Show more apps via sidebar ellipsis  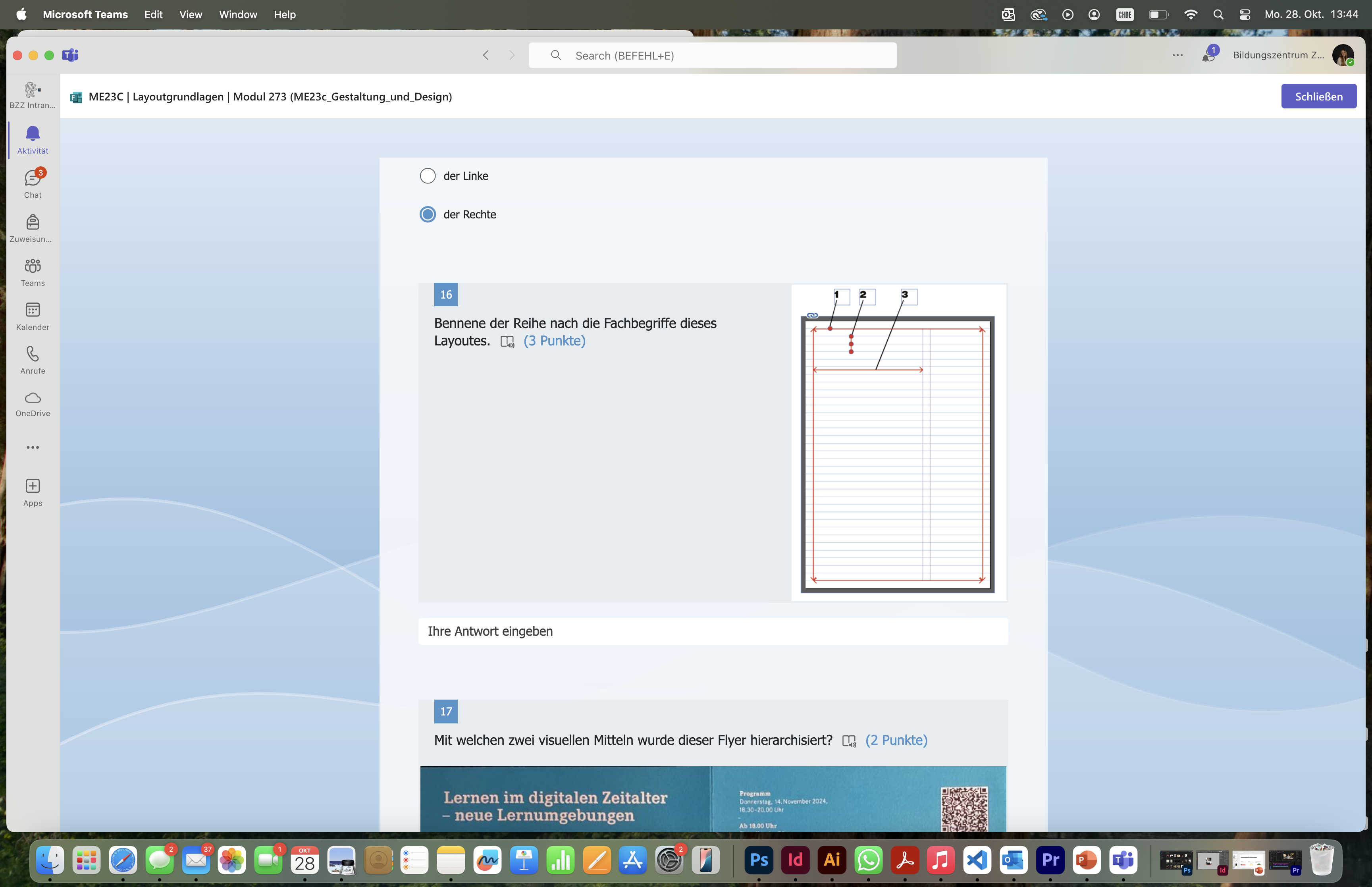click(33, 447)
